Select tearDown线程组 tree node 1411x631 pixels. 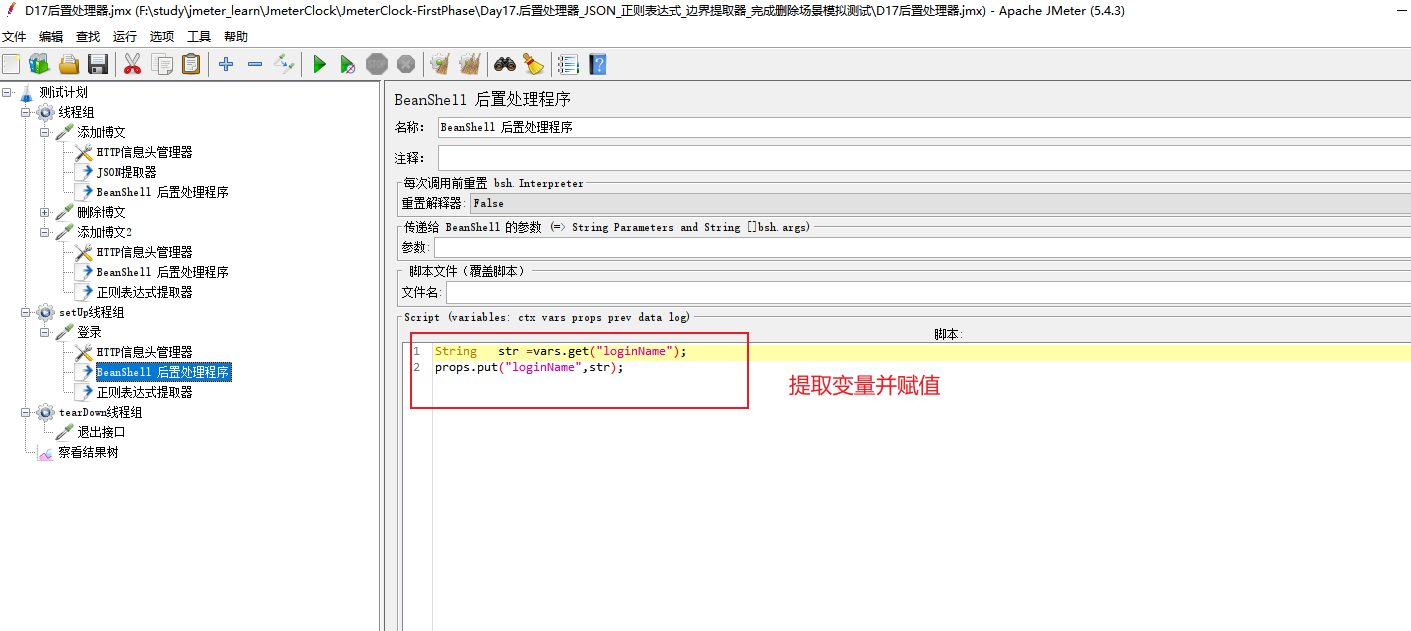(100, 412)
